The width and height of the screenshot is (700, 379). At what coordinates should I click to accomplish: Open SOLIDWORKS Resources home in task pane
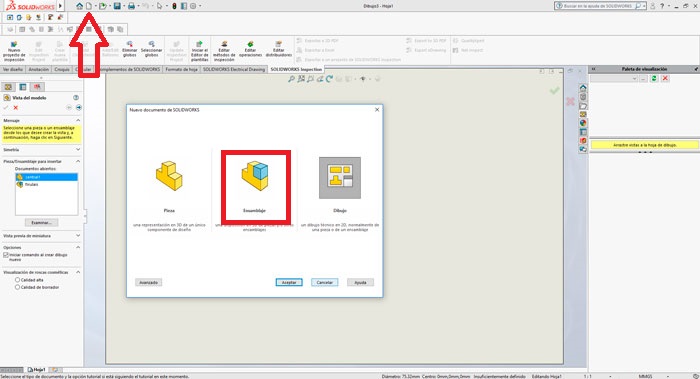point(583,87)
